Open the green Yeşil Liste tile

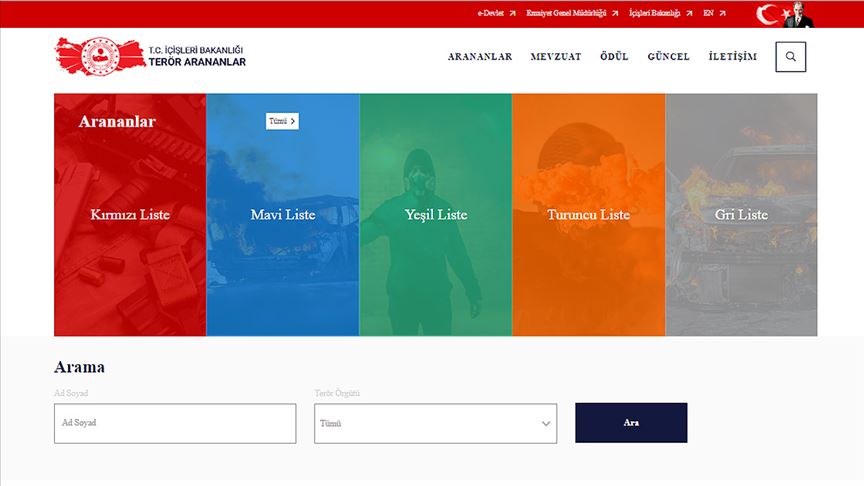click(436, 215)
